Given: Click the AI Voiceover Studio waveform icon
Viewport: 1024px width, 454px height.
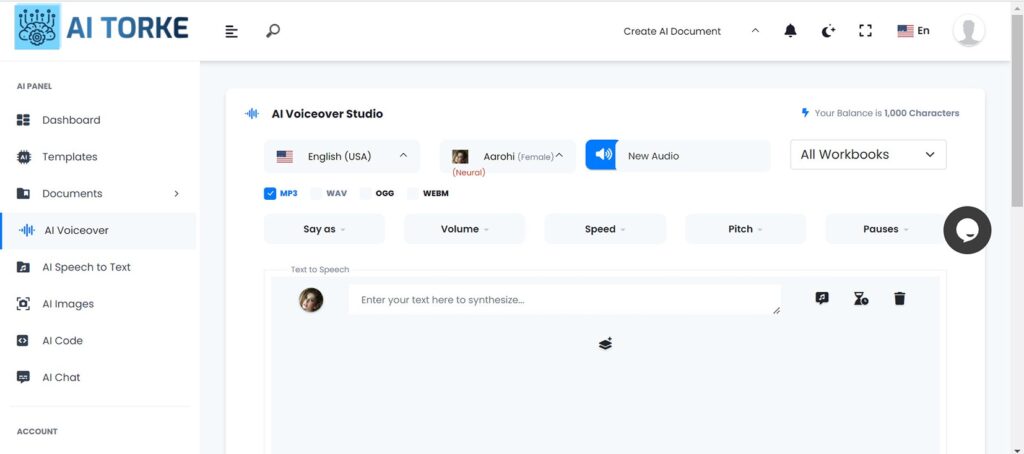Looking at the screenshot, I should click(x=251, y=114).
